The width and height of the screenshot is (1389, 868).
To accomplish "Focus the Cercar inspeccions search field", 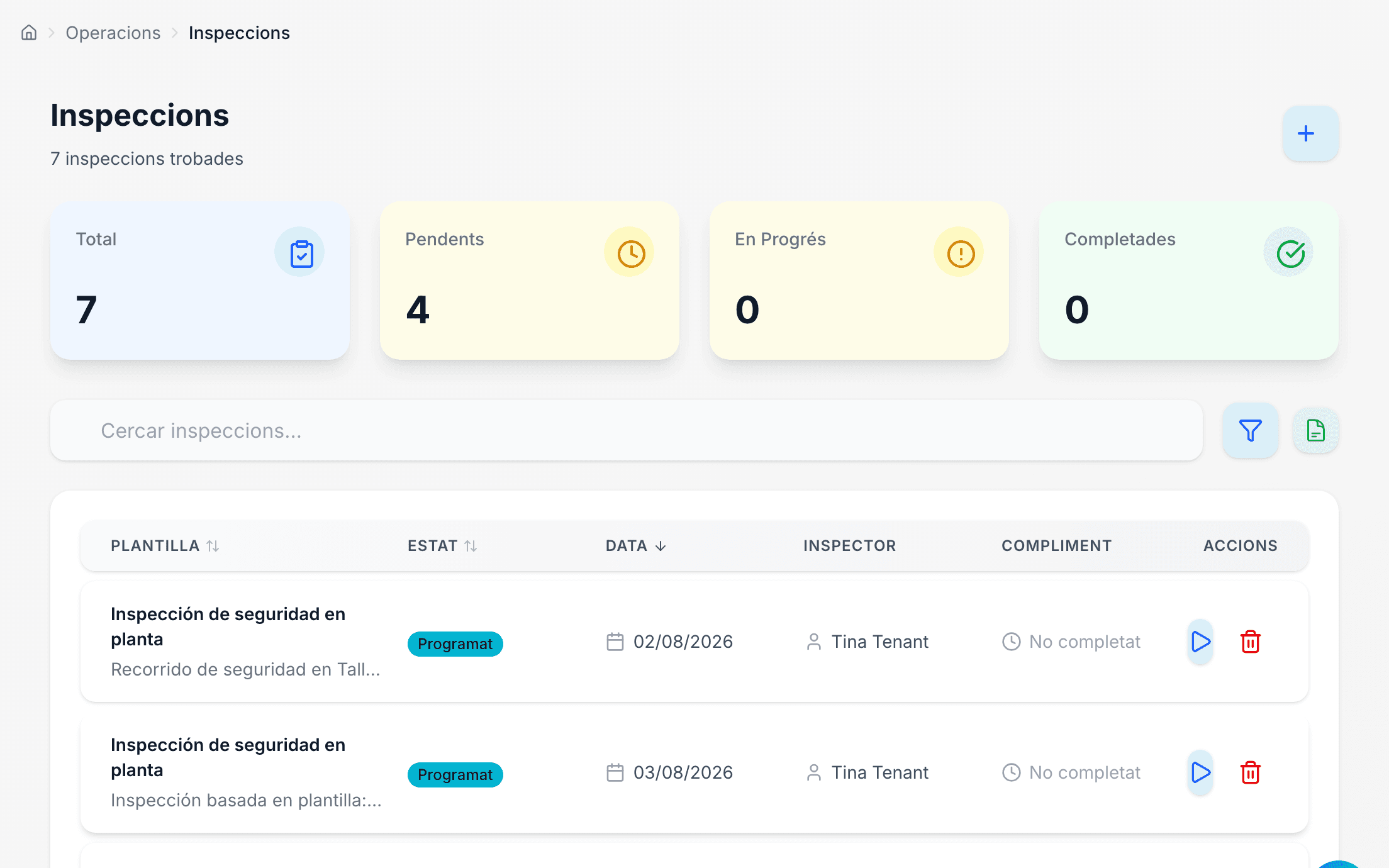I will 627,430.
